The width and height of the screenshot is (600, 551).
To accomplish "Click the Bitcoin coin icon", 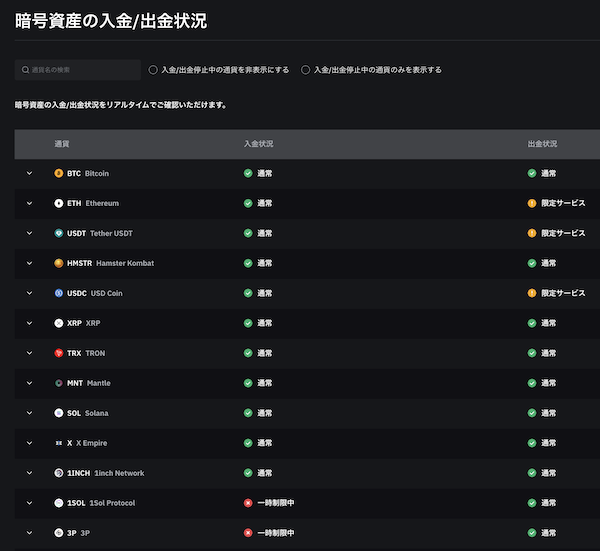I will [59, 173].
